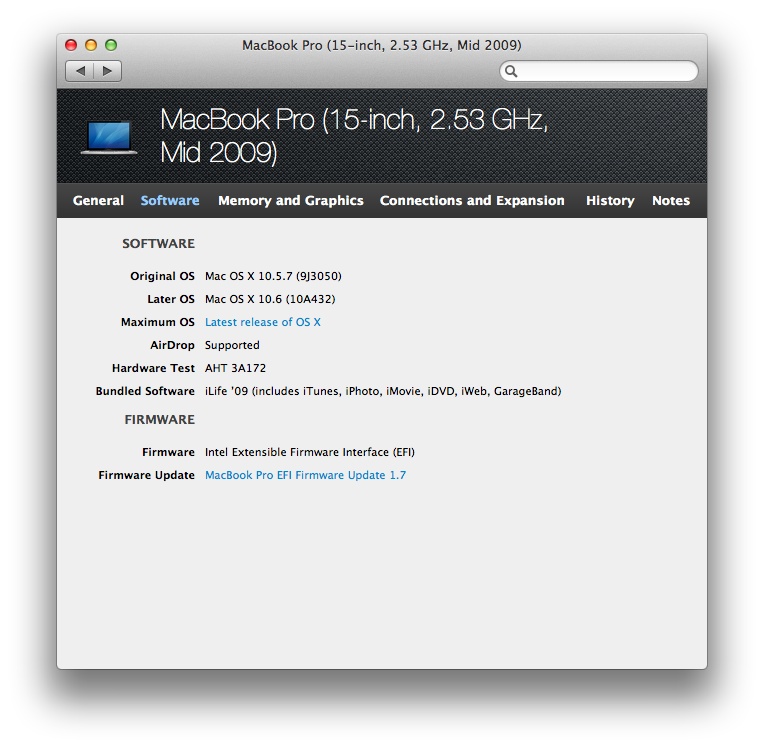Go back with the left arrow button

click(80, 71)
